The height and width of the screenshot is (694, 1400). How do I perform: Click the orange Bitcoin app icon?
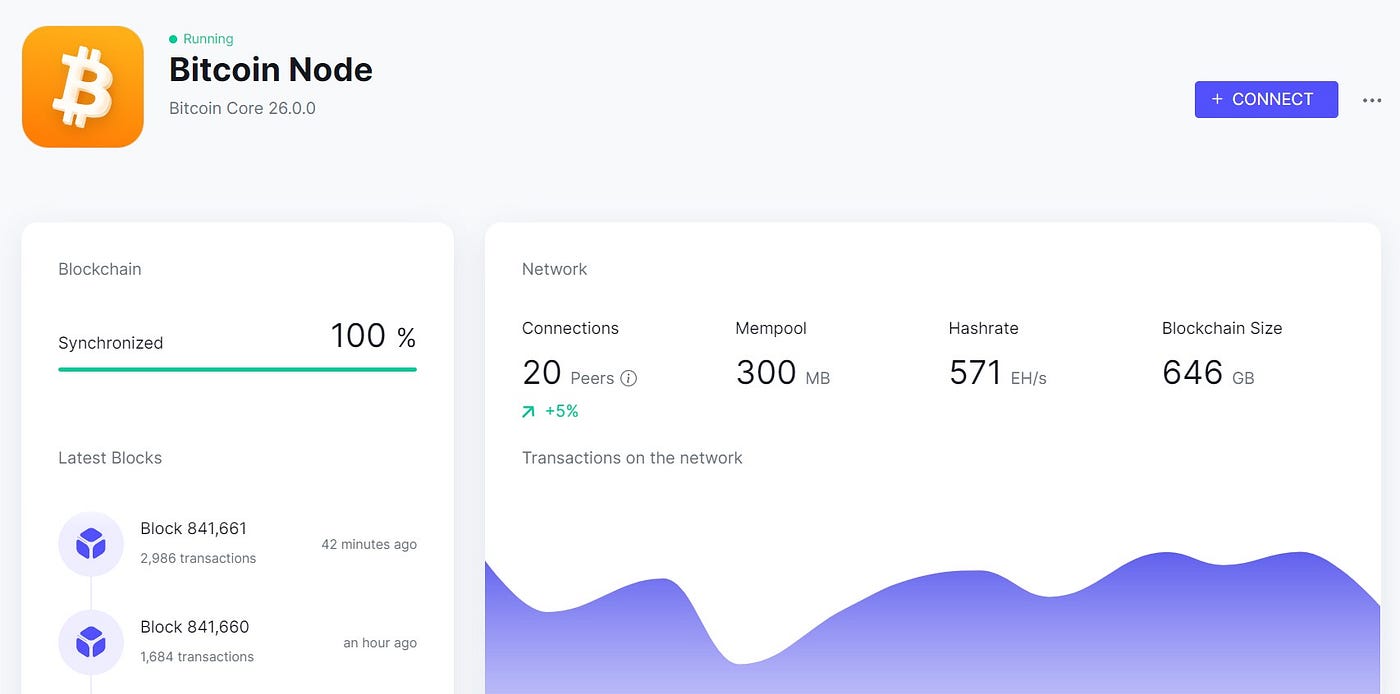click(x=83, y=87)
